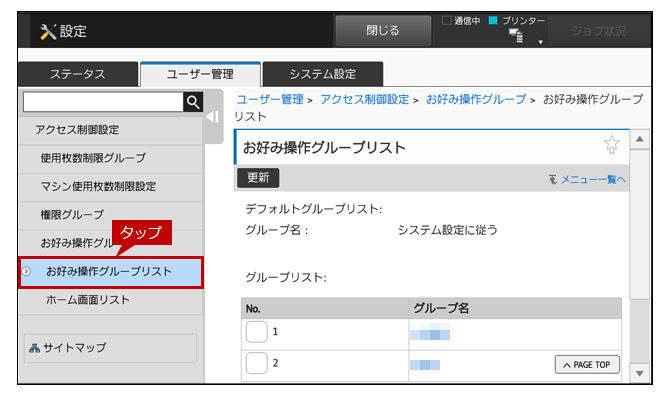Switch to the ステータス tab
Image resolution: width=670 pixels, height=396 pixels.
78,74
